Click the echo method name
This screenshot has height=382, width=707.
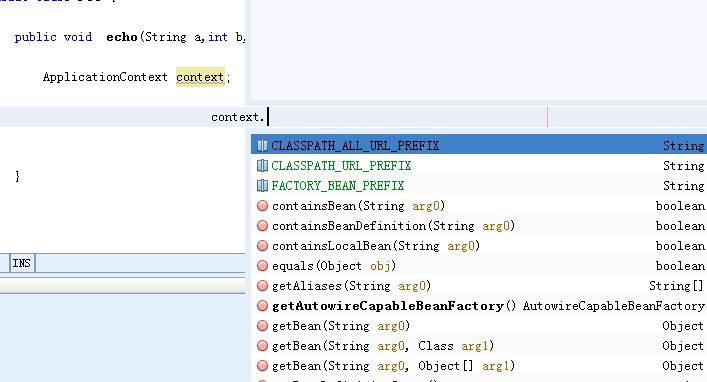122,37
